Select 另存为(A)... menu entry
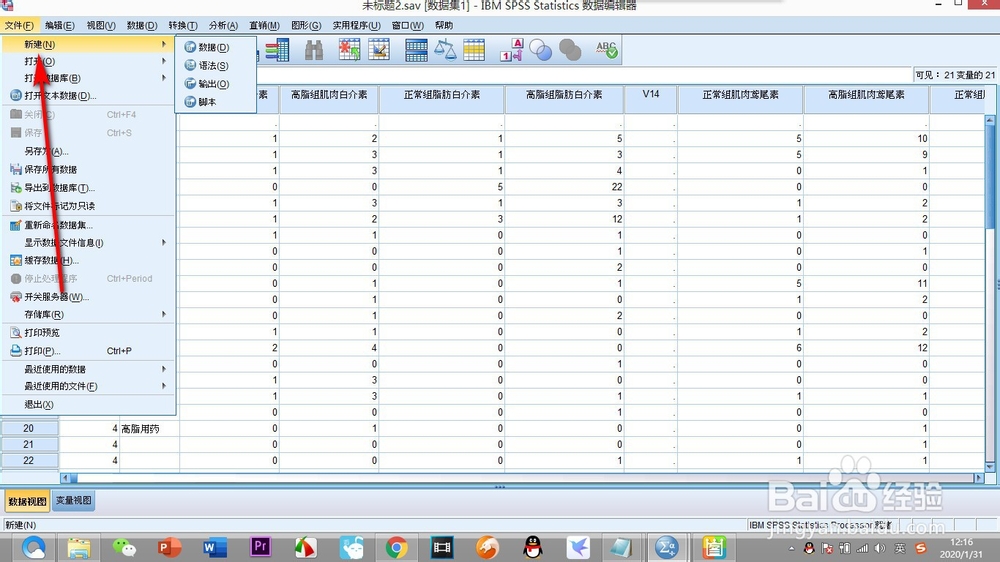Screen dimensions: 1000x562 pyautogui.click(x=89, y=151)
